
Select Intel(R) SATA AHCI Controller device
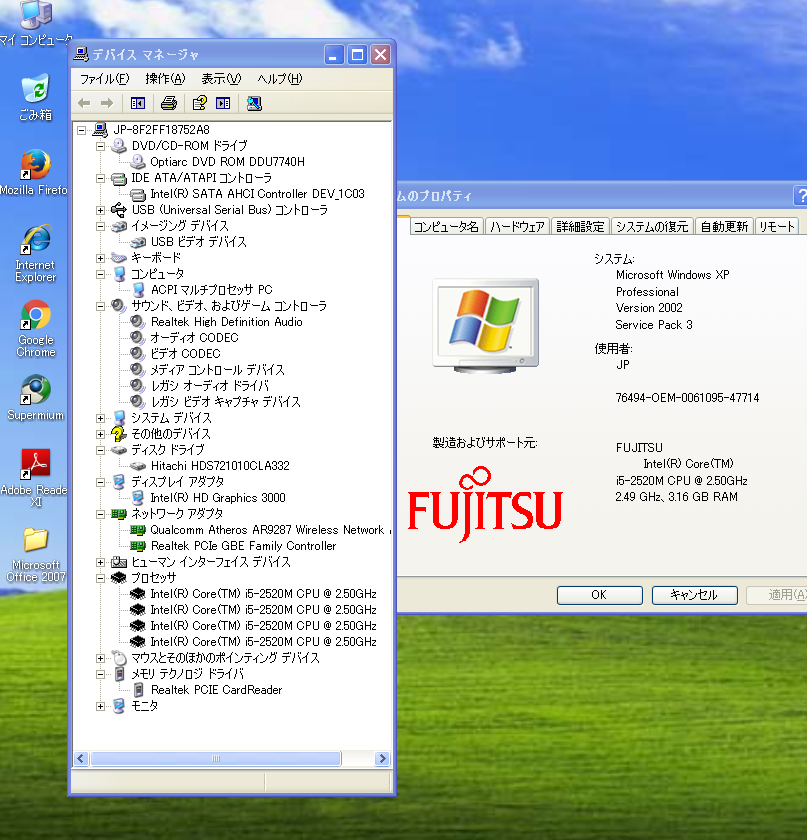click(257, 194)
